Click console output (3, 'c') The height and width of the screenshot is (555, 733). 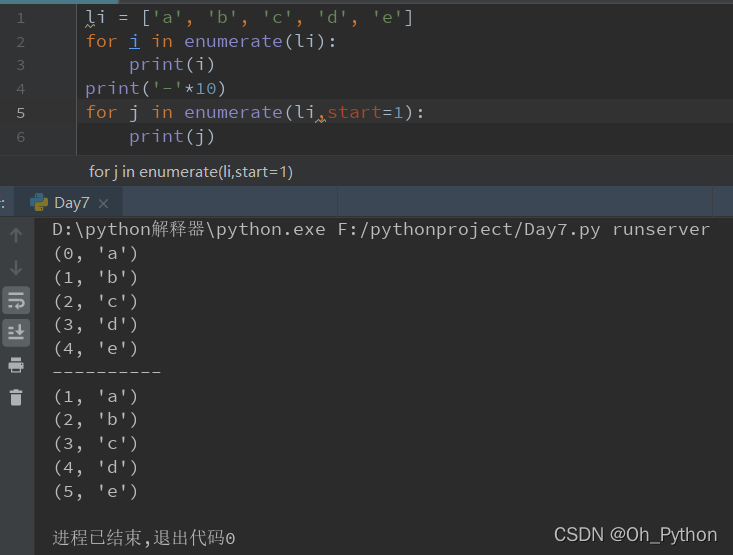(95, 444)
